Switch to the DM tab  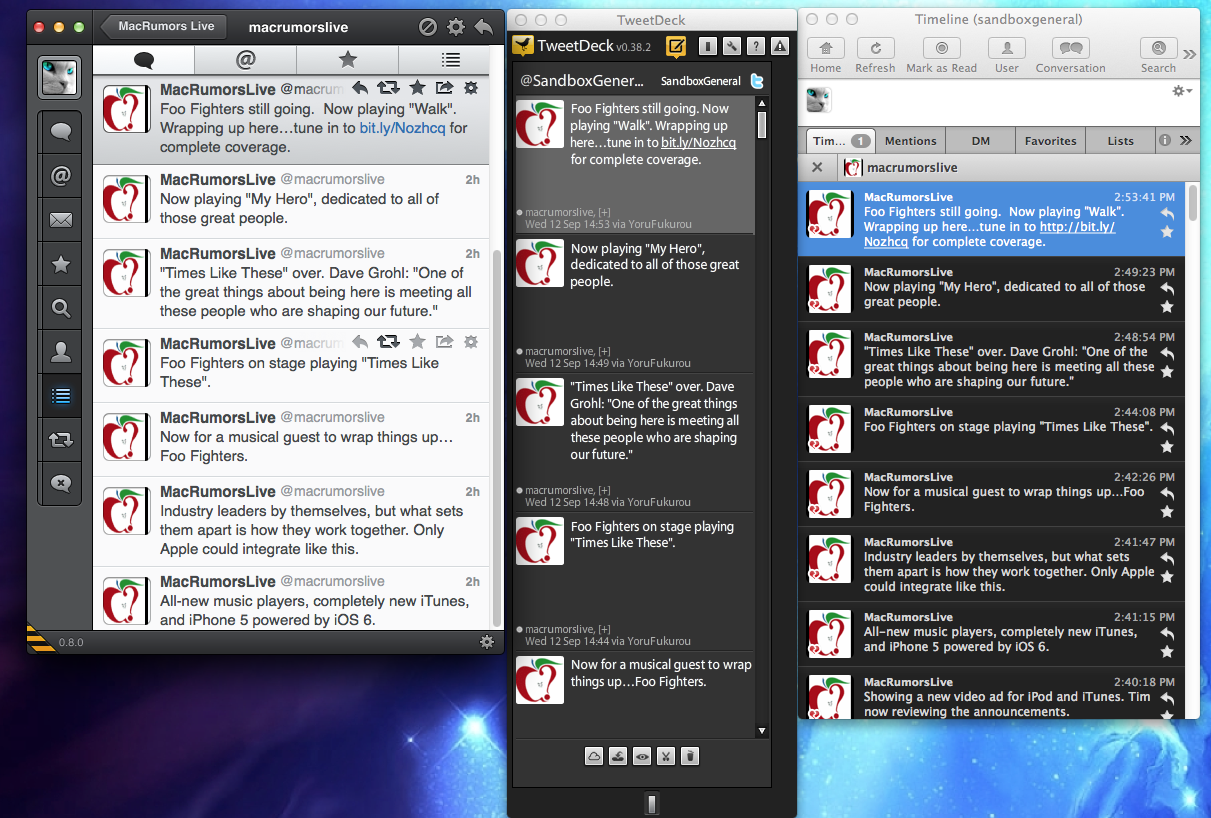pyautogui.click(x=981, y=141)
